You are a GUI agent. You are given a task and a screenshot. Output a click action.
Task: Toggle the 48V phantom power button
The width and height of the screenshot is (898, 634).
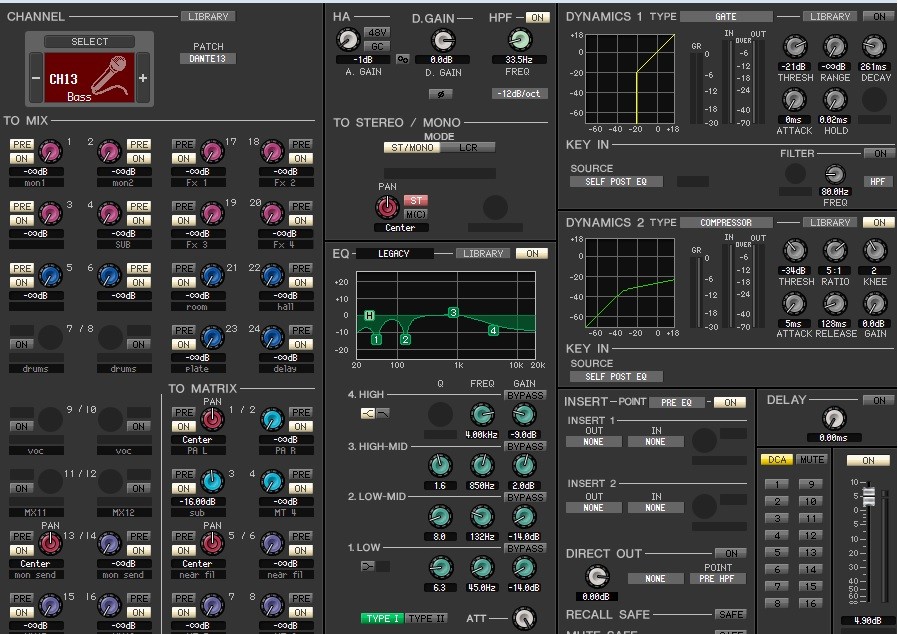376,32
